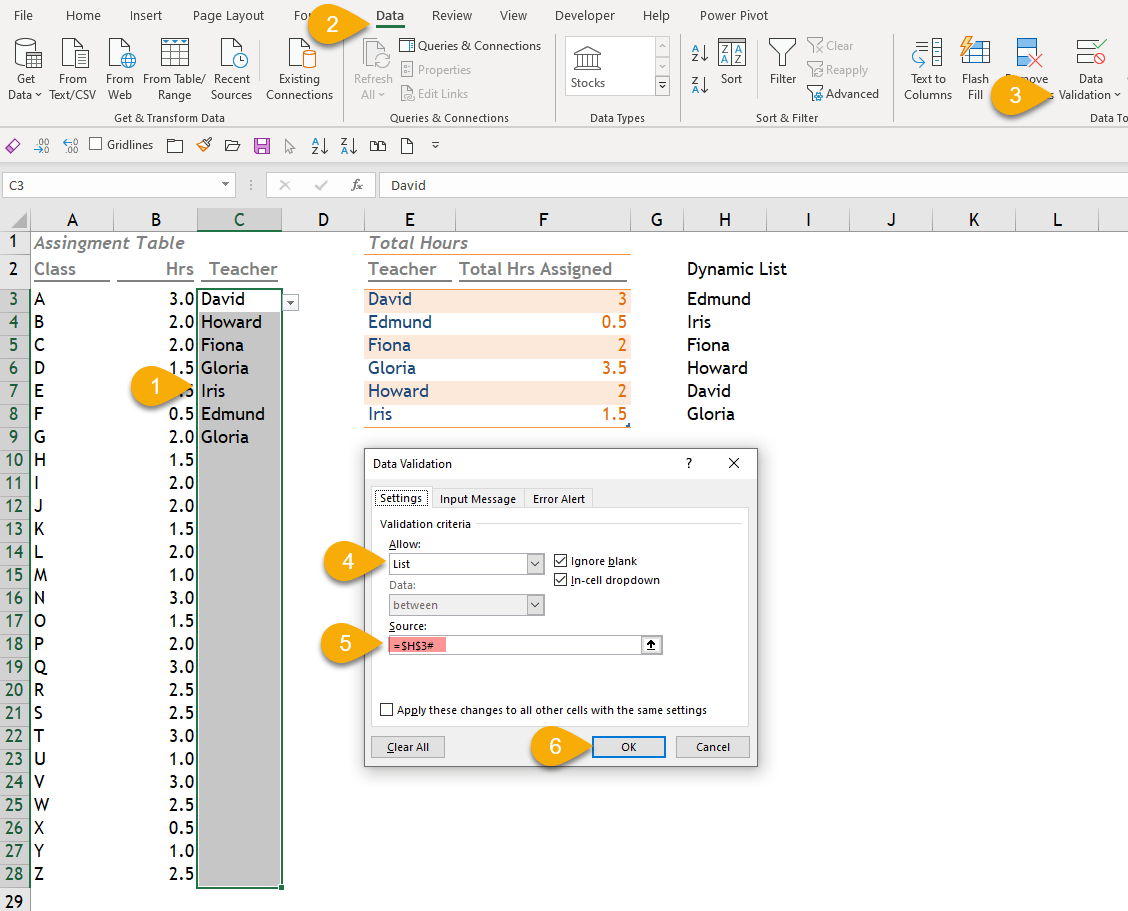Select the Sort A to Z icon
The height and width of the screenshot is (911, 1128).
click(x=700, y=53)
